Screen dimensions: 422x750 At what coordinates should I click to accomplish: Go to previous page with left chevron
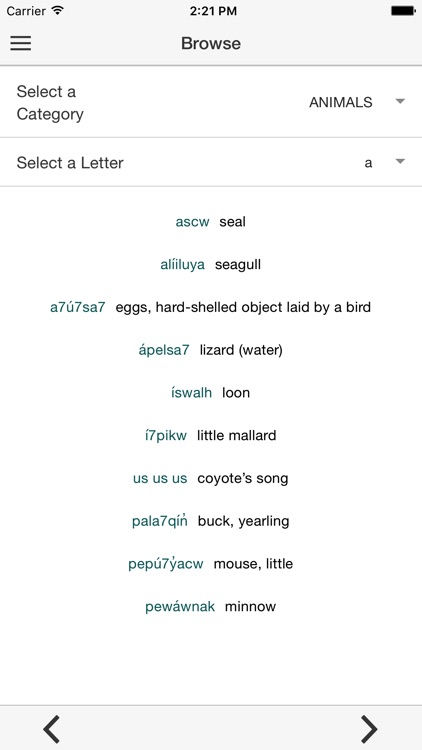pyautogui.click(x=51, y=729)
